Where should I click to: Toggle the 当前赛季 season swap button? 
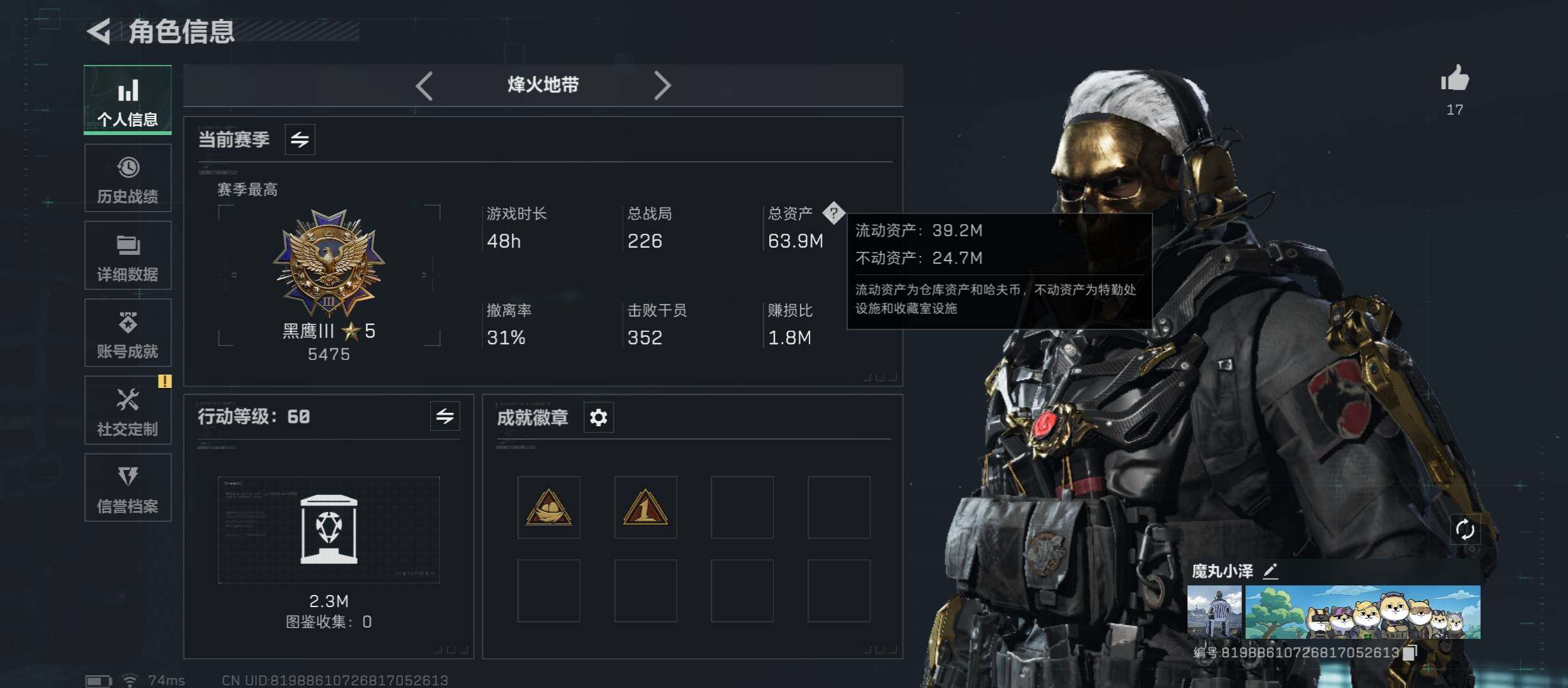click(300, 140)
